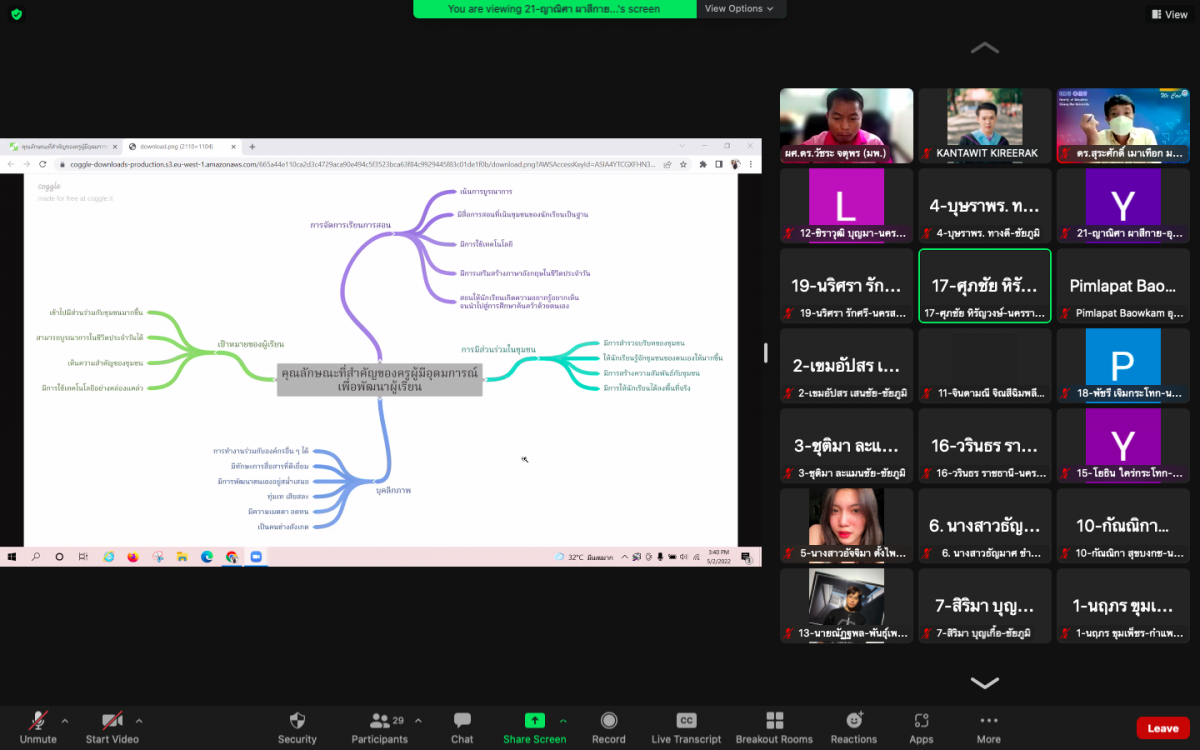
Task: Click Firefox icon in shared taskbar
Action: pyautogui.click(x=133, y=557)
